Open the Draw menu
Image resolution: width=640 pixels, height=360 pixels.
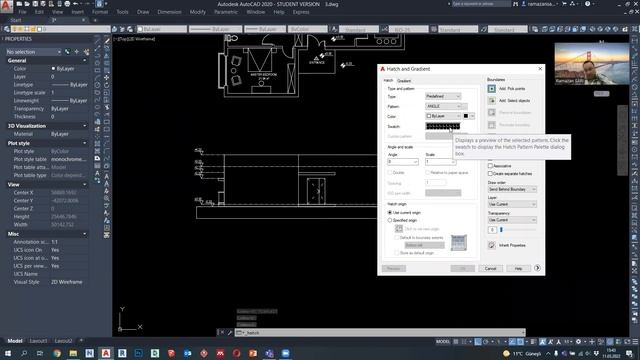143,12
